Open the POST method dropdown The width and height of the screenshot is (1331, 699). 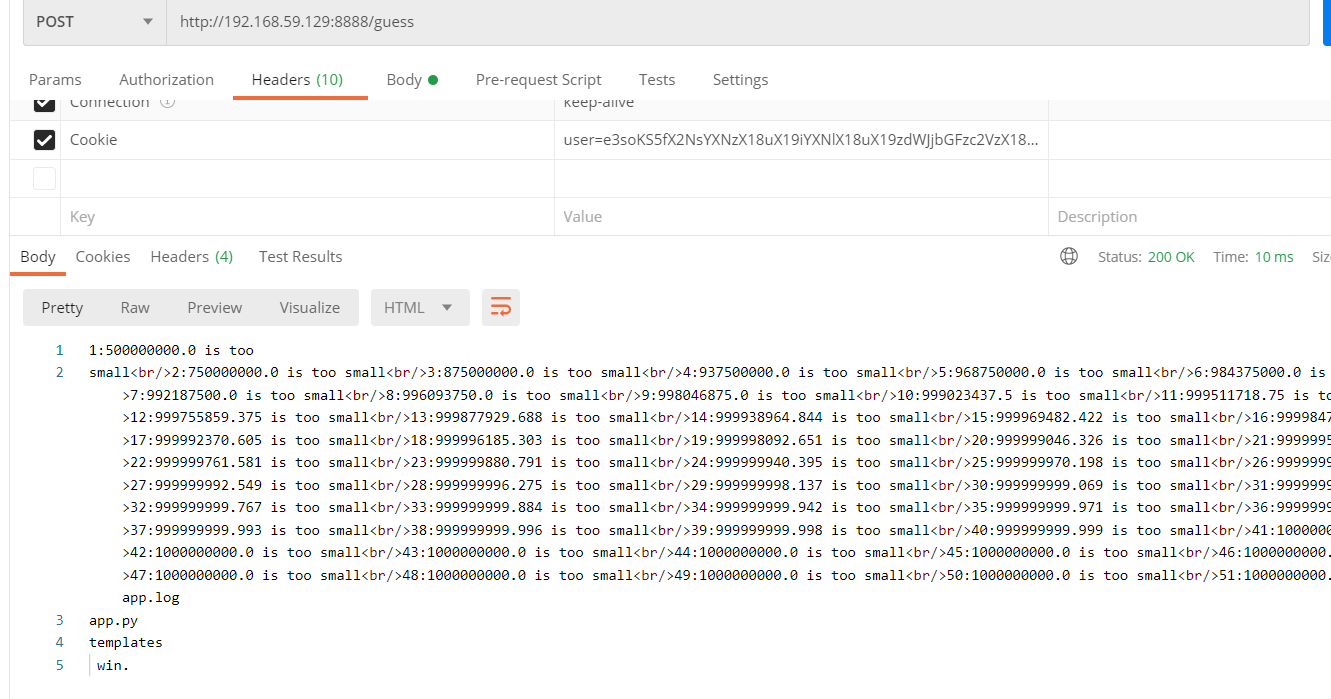click(95, 22)
